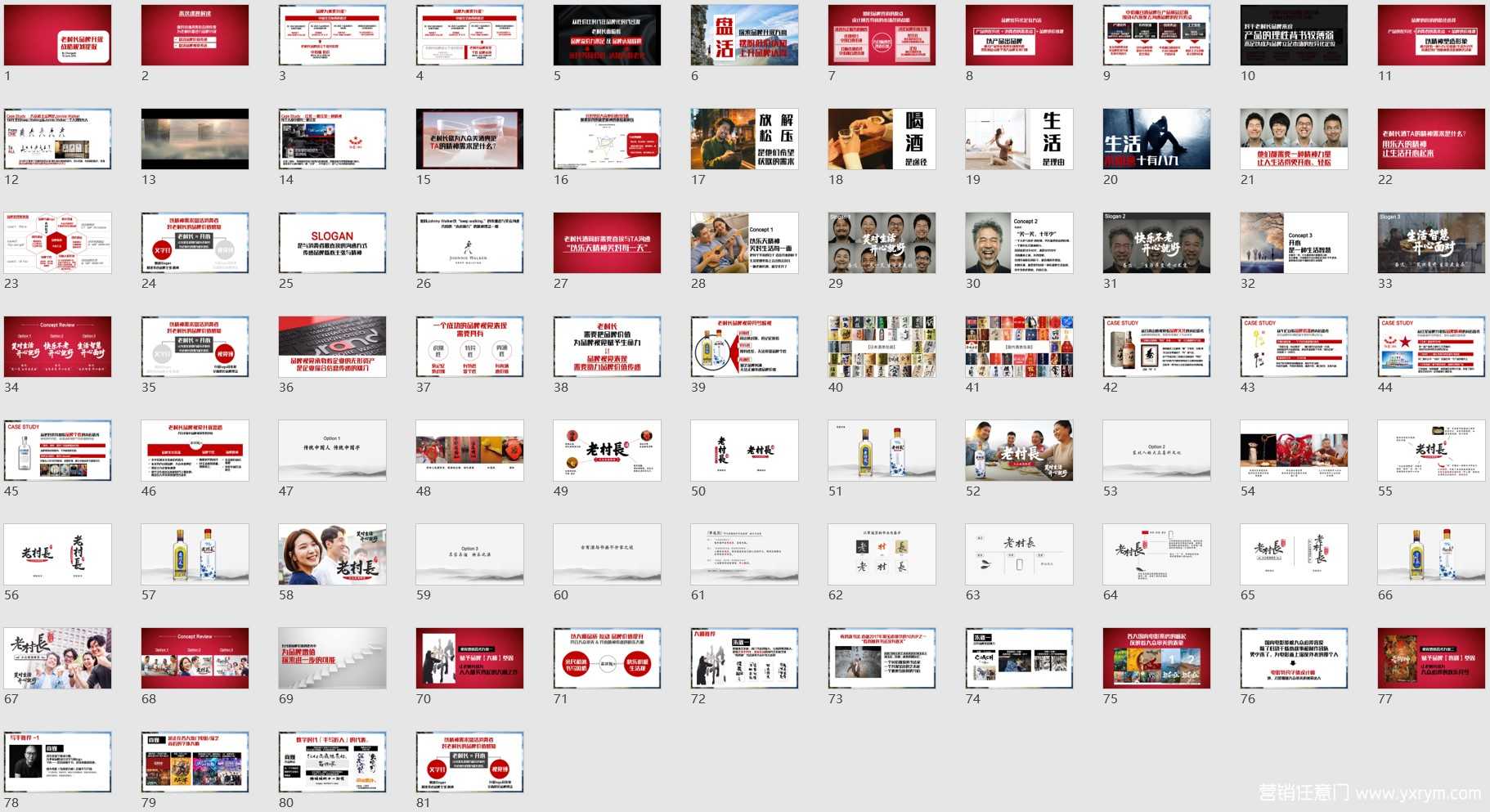Select slide 18 drinking thumbnail
This screenshot has height=812, width=1490.
click(x=882, y=139)
